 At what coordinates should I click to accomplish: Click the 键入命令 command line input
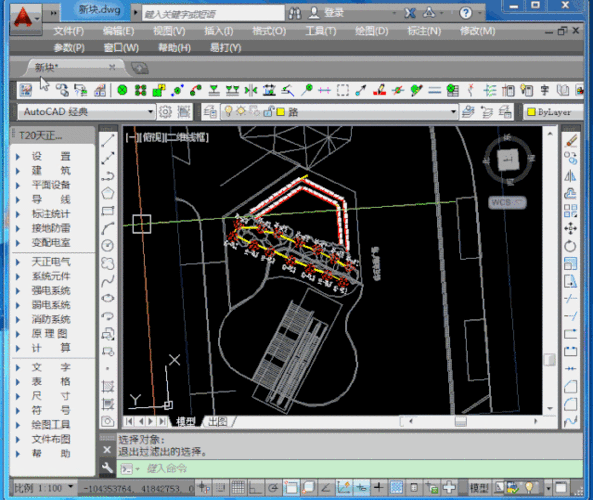point(350,469)
